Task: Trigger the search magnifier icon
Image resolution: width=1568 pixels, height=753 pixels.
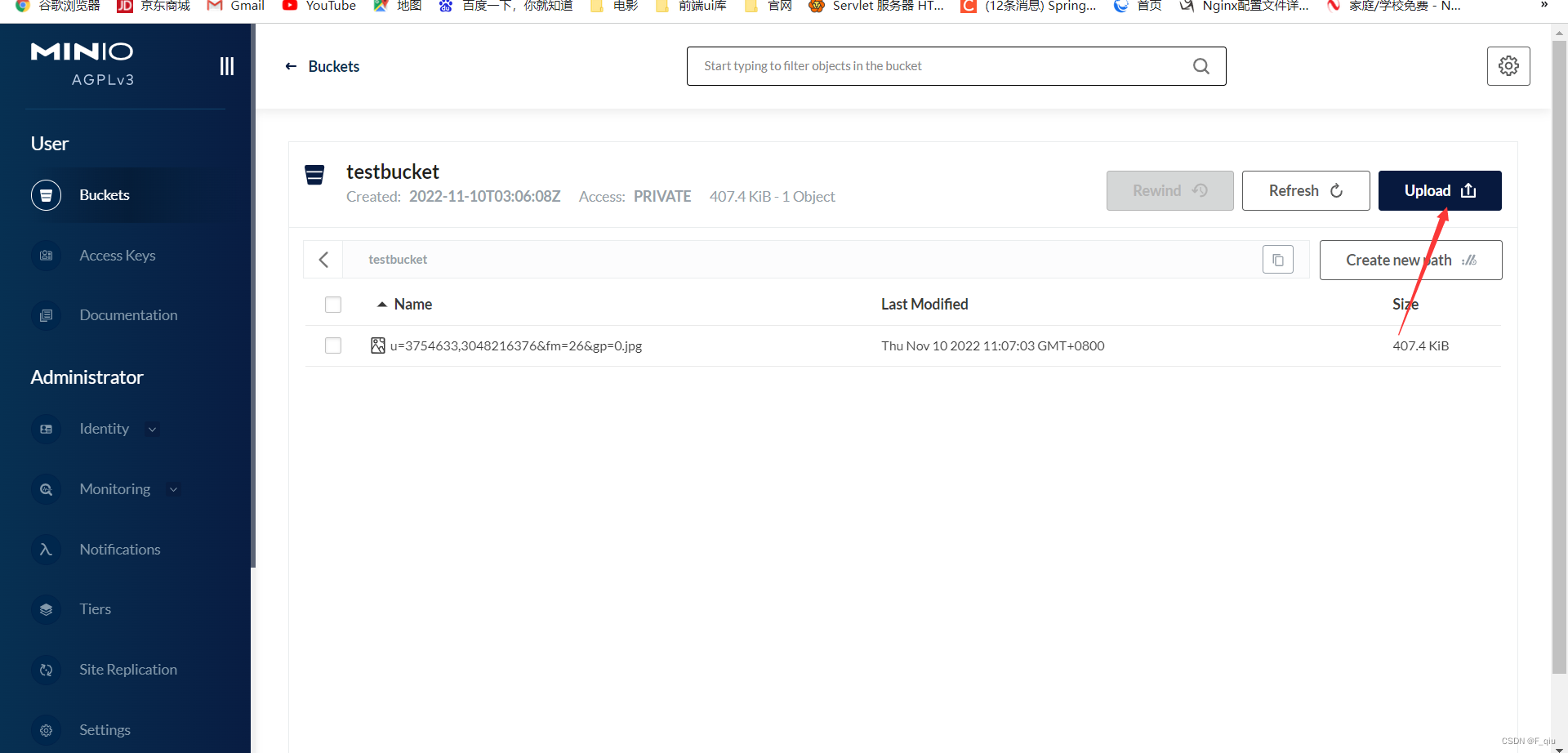Action: coord(1200,66)
